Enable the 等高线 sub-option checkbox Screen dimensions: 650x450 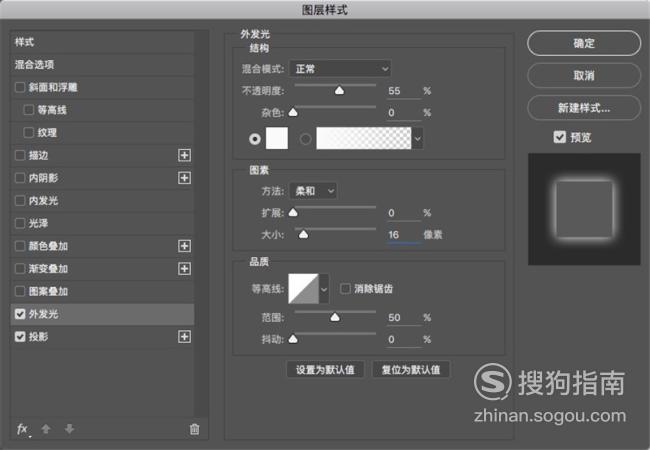click(x=29, y=110)
